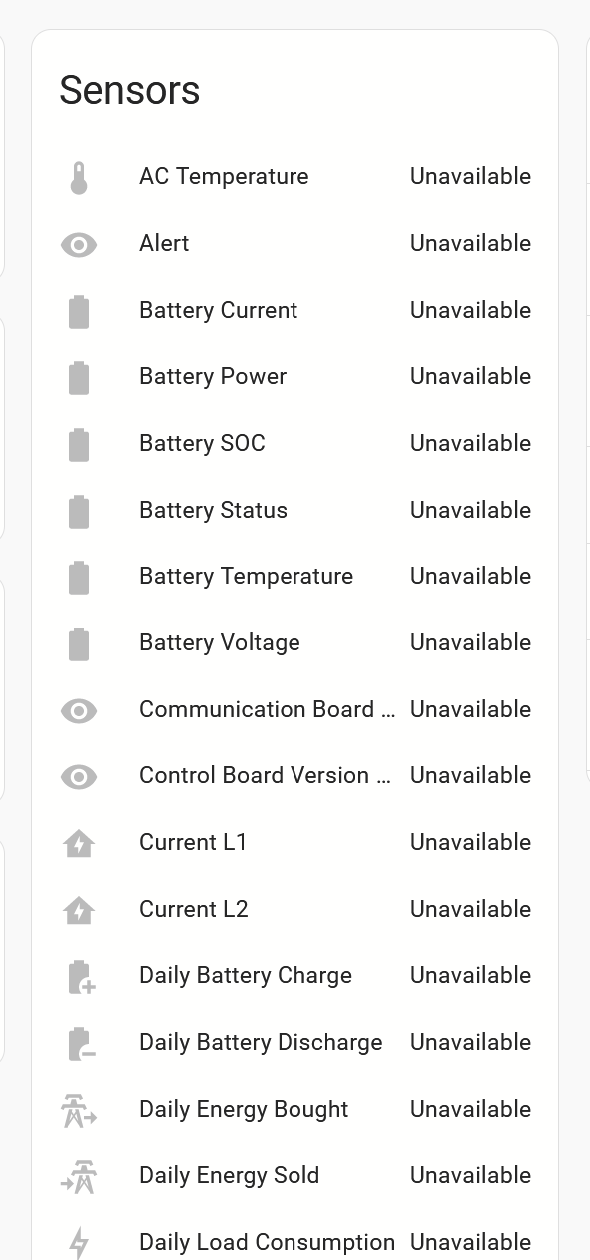Click the Battery Voltage row label
Screen dimensions: 590x1260
click(219, 643)
